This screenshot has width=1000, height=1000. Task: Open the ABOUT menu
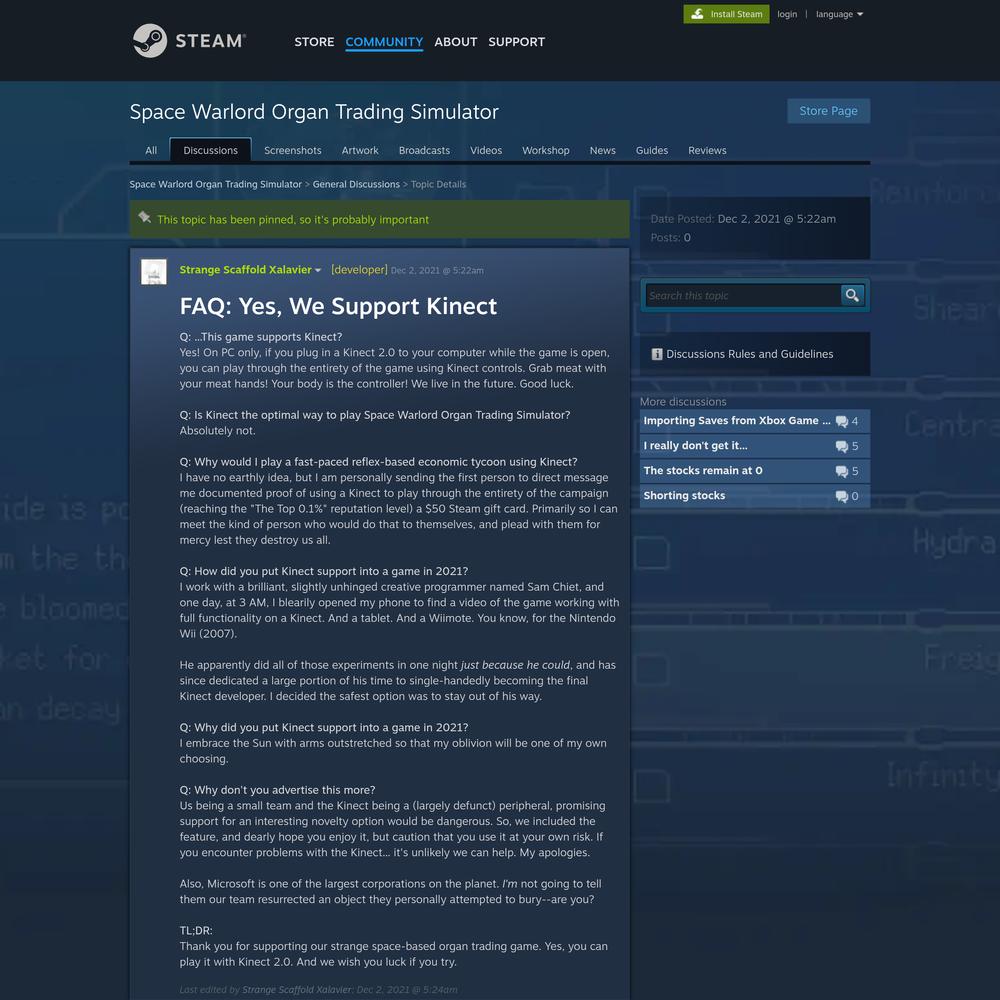tap(456, 41)
